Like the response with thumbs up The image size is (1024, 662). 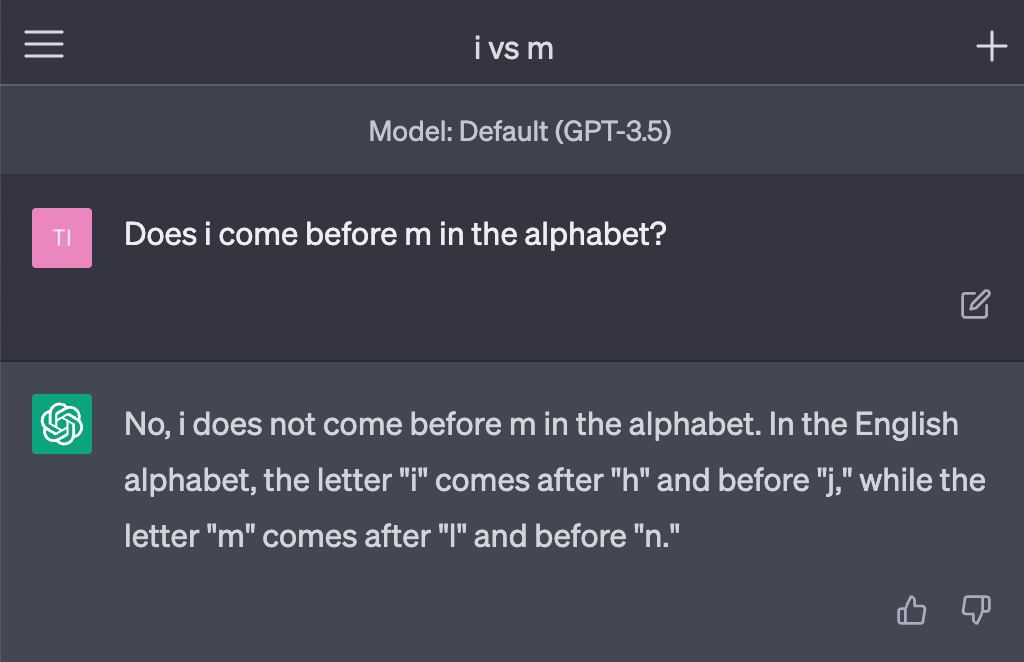(x=911, y=610)
